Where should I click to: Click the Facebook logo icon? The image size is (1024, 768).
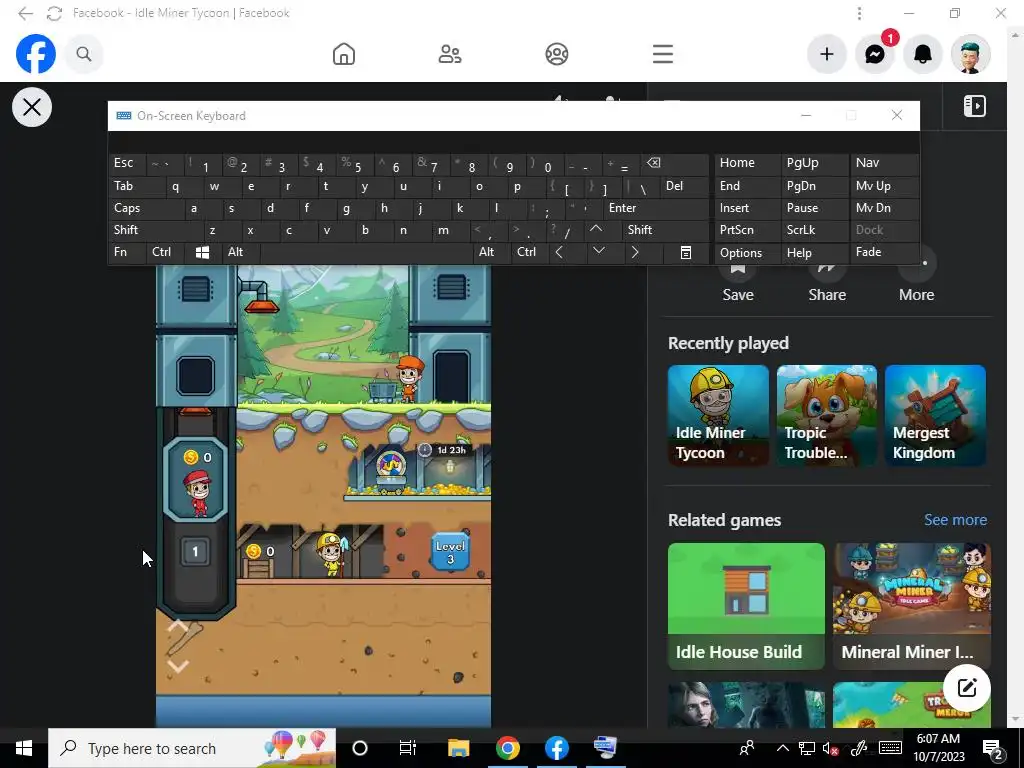(35, 54)
